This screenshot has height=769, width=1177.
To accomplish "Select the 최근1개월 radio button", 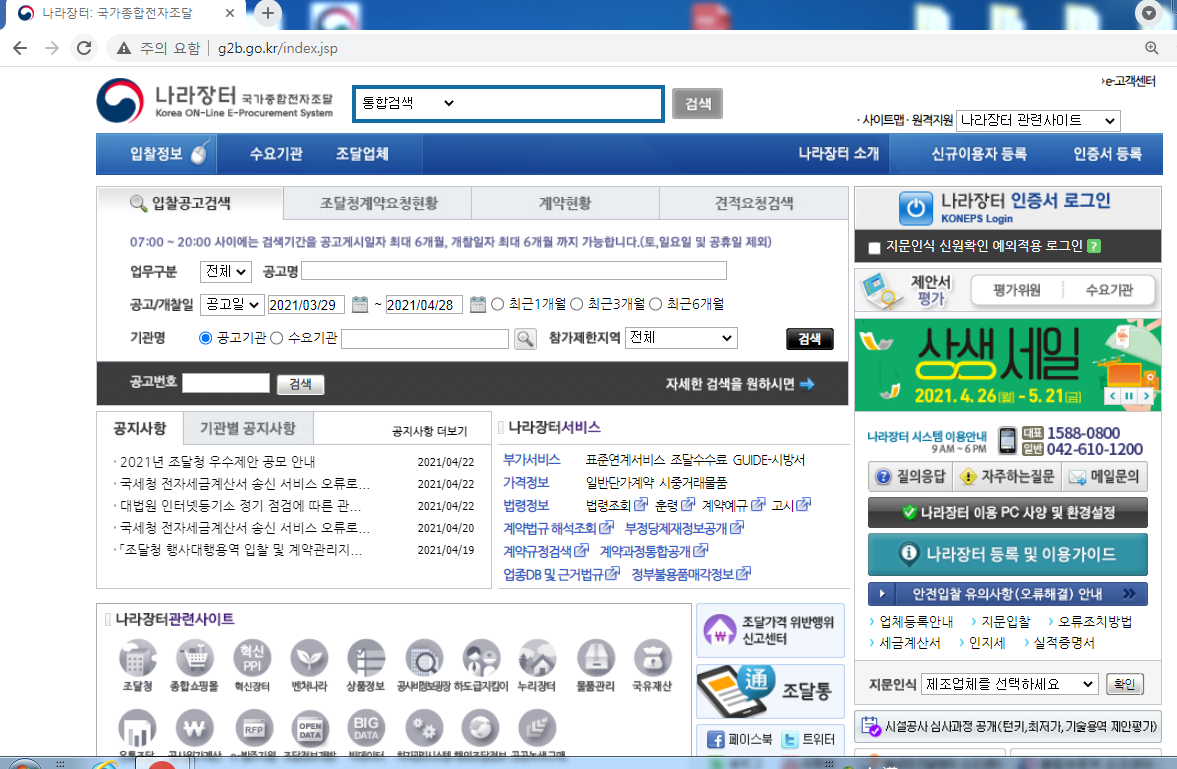I will [498, 304].
